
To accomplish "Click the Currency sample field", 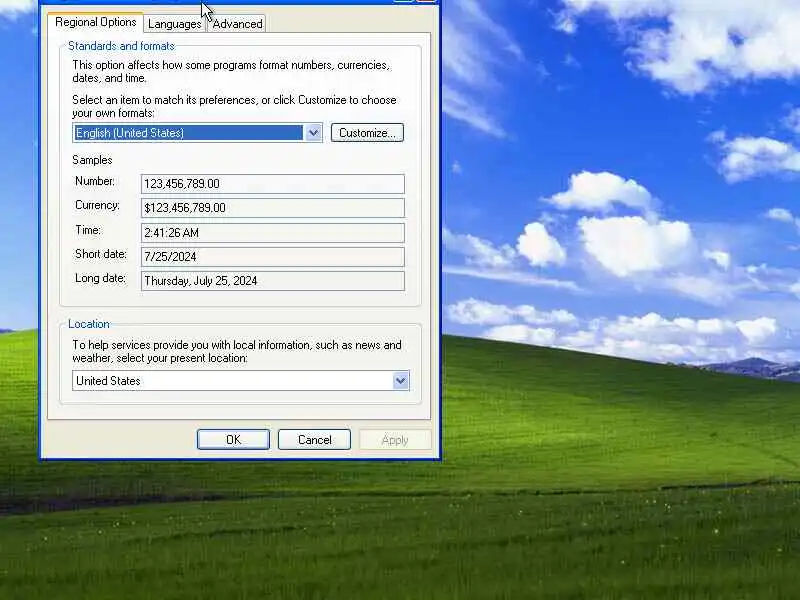I will (x=272, y=208).
